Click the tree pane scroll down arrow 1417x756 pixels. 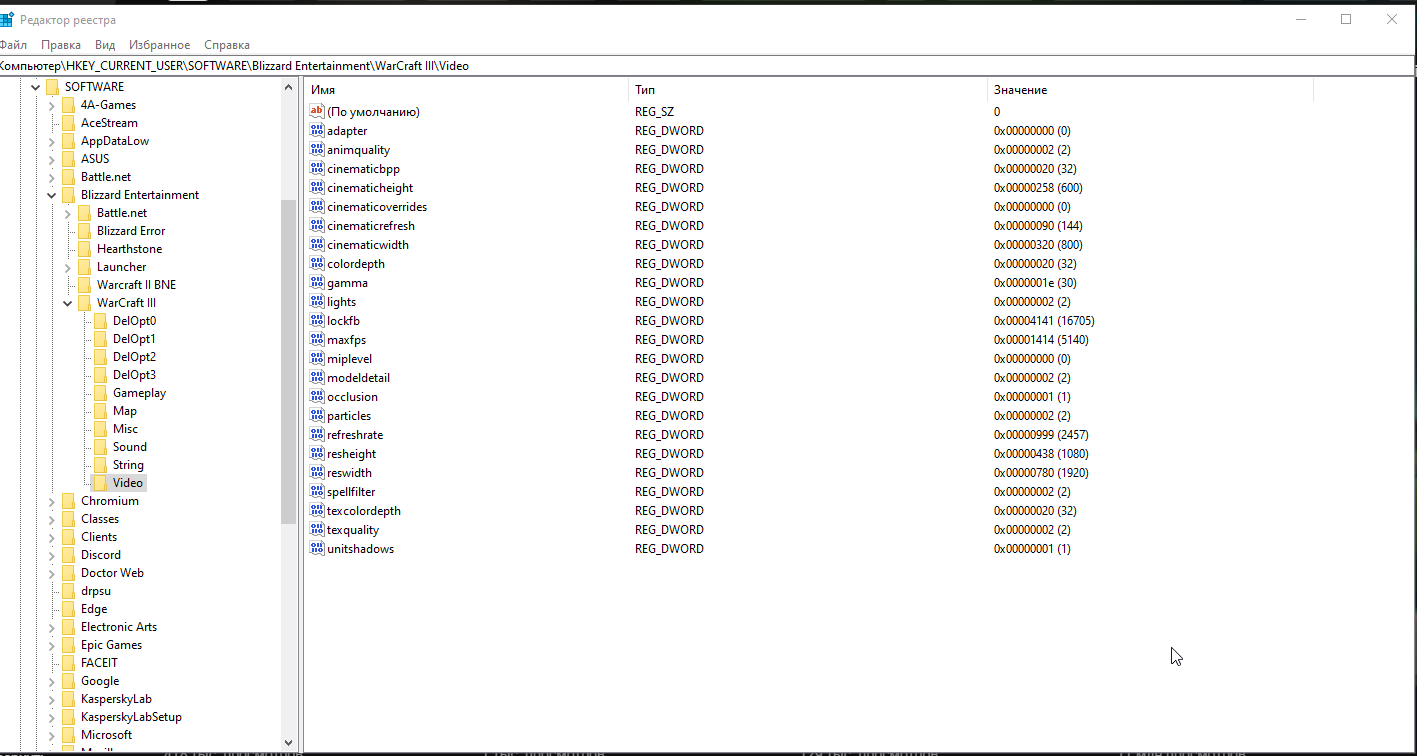[x=289, y=741]
